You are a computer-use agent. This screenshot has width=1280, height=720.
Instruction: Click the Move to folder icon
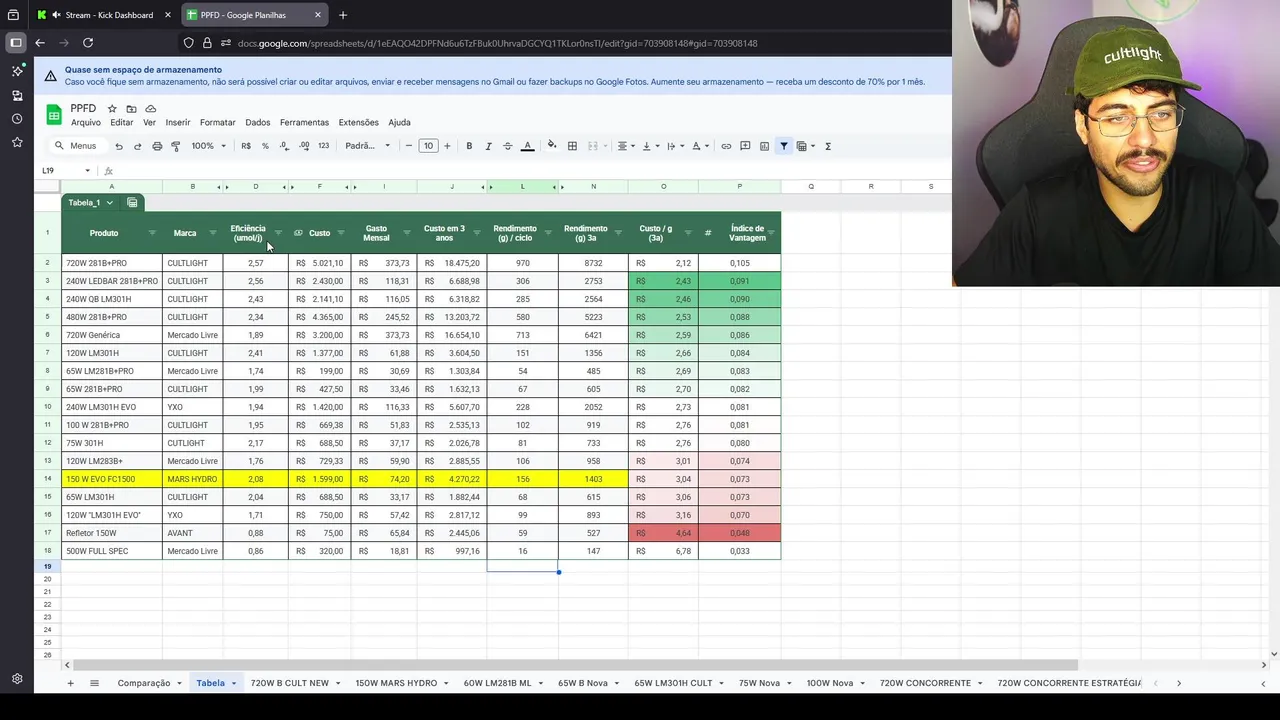point(131,108)
